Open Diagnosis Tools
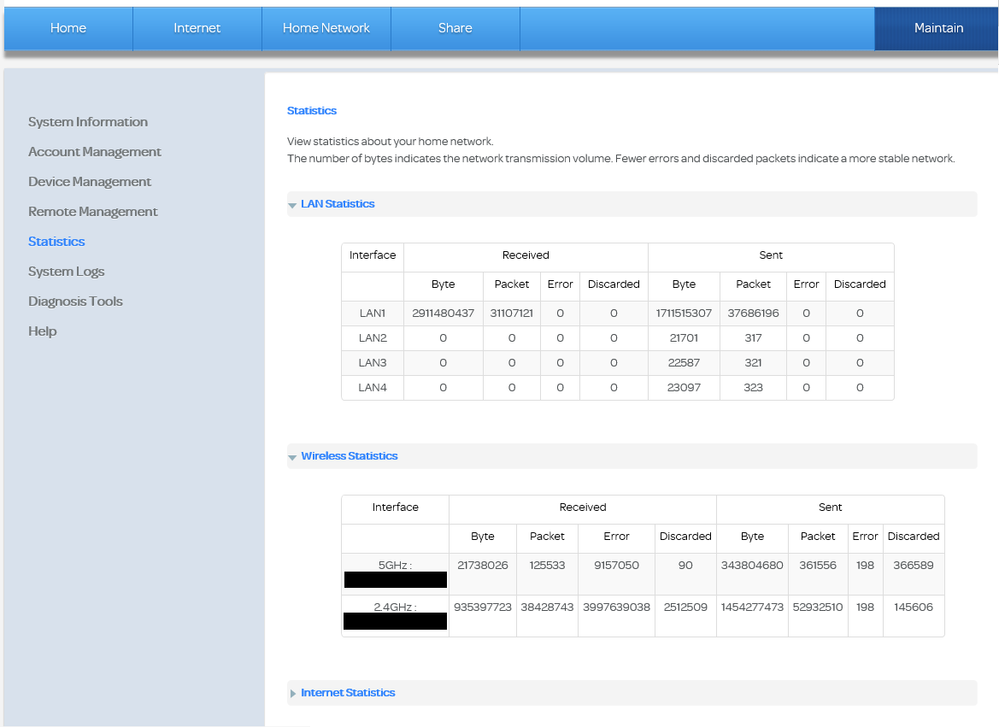This screenshot has width=999, height=727. click(76, 302)
